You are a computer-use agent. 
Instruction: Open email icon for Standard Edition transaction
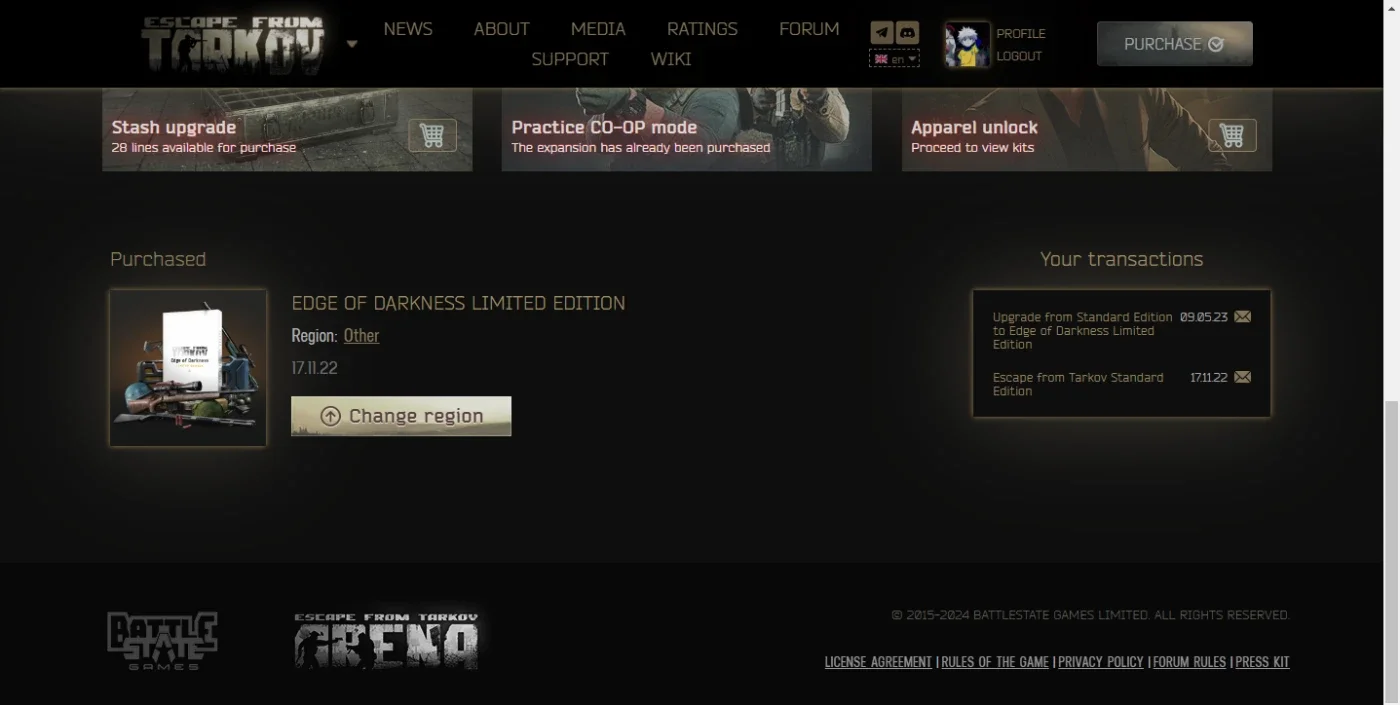(1242, 377)
